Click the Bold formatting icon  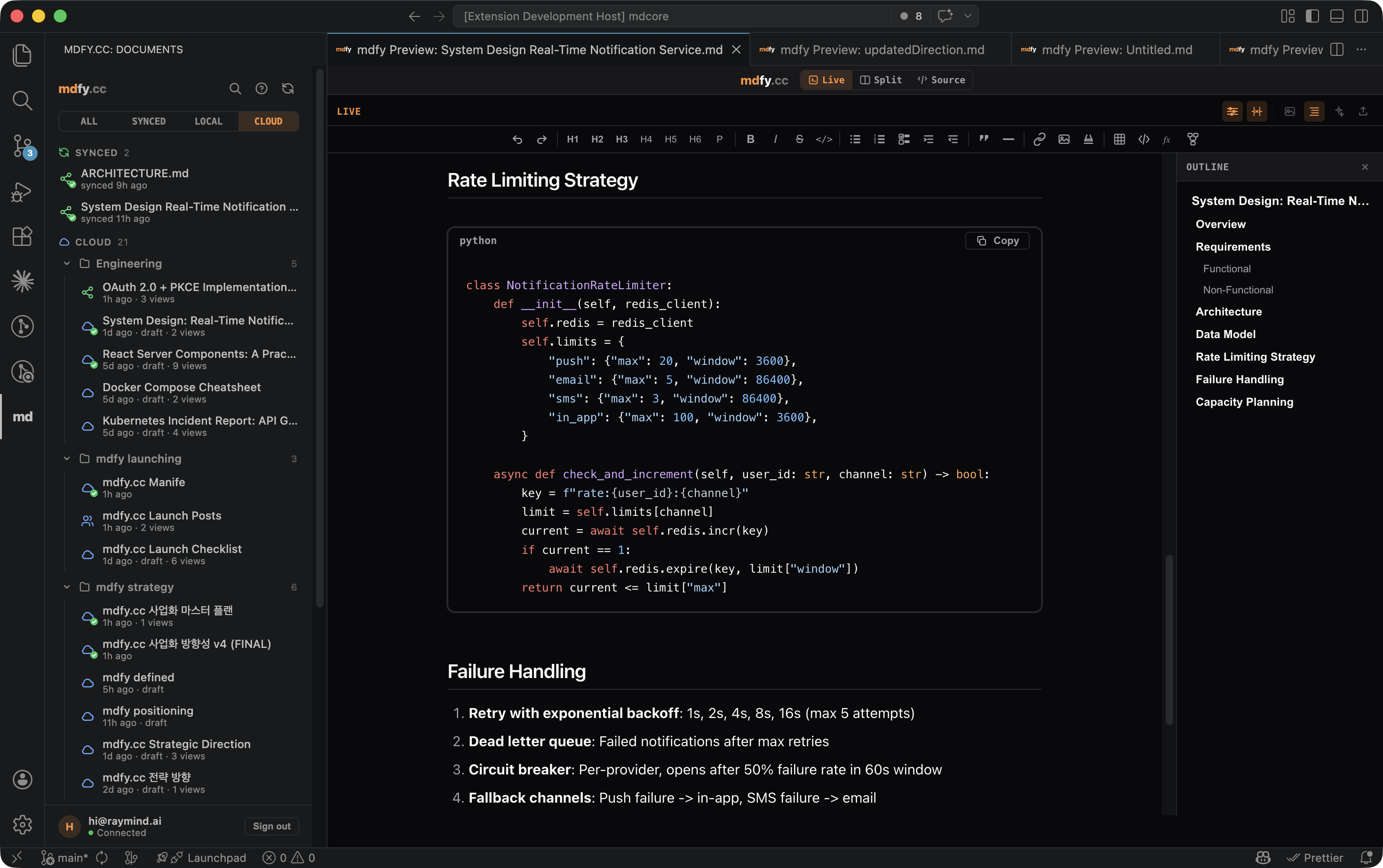point(750,139)
